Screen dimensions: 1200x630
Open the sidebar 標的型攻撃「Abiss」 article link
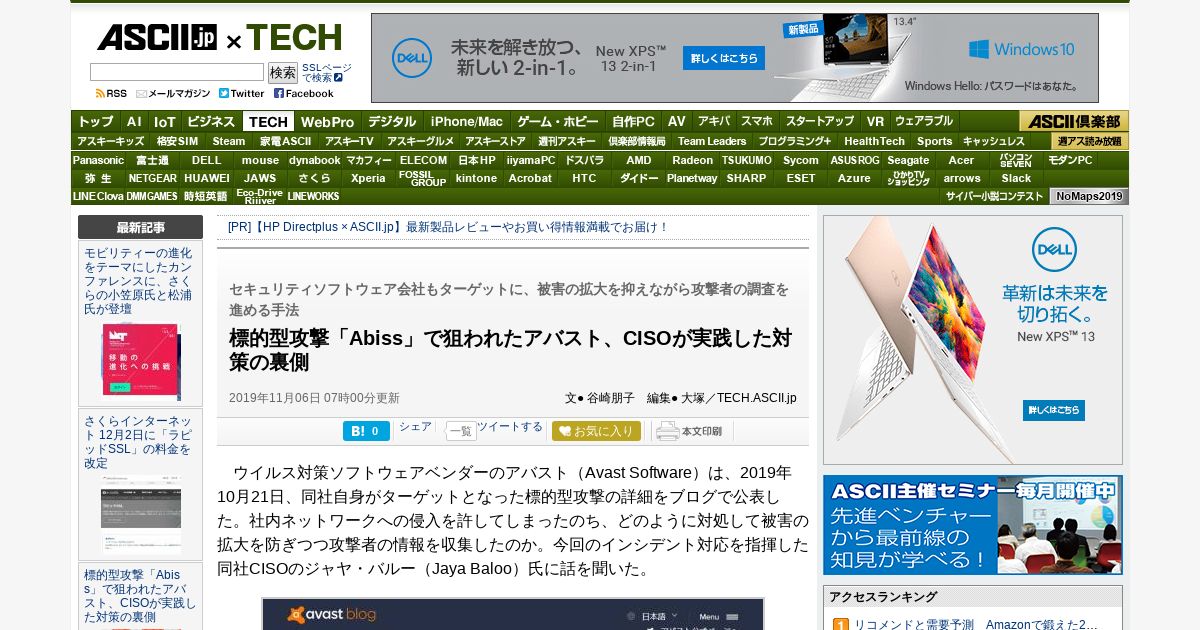(140, 596)
